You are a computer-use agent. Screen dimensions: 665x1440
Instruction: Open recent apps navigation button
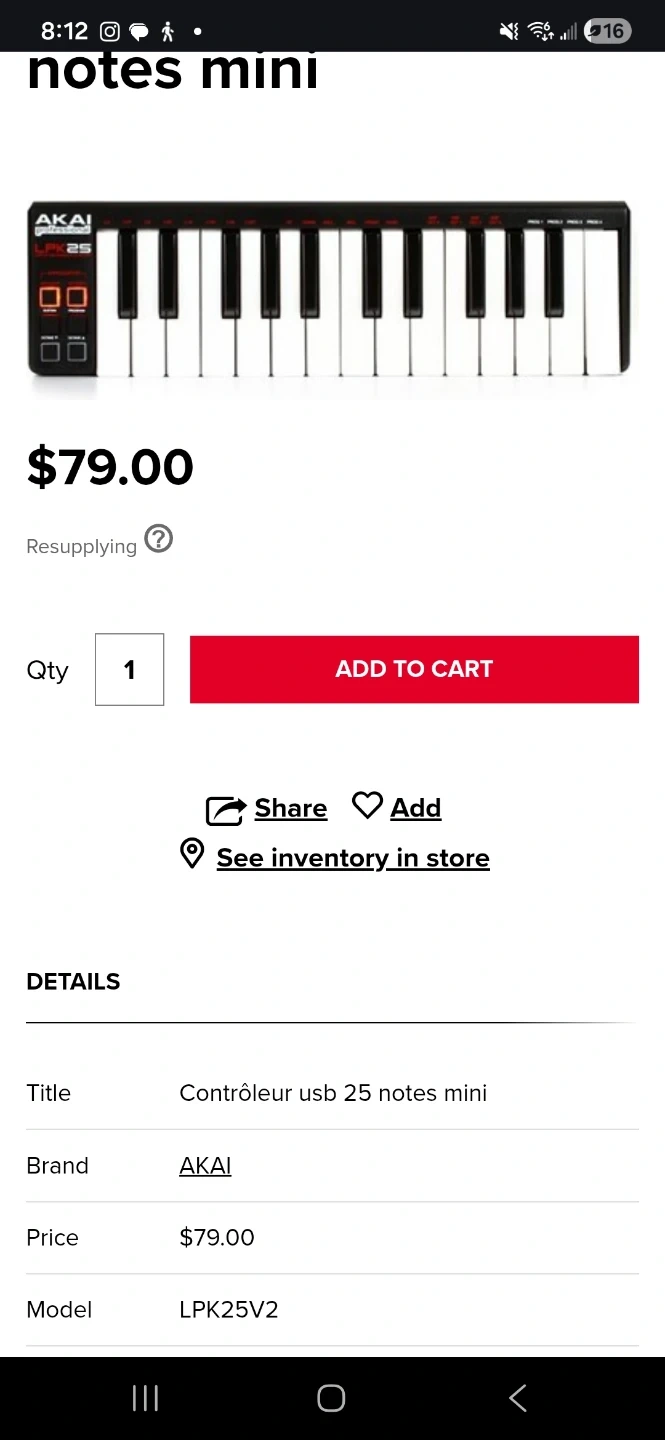[145, 1398]
